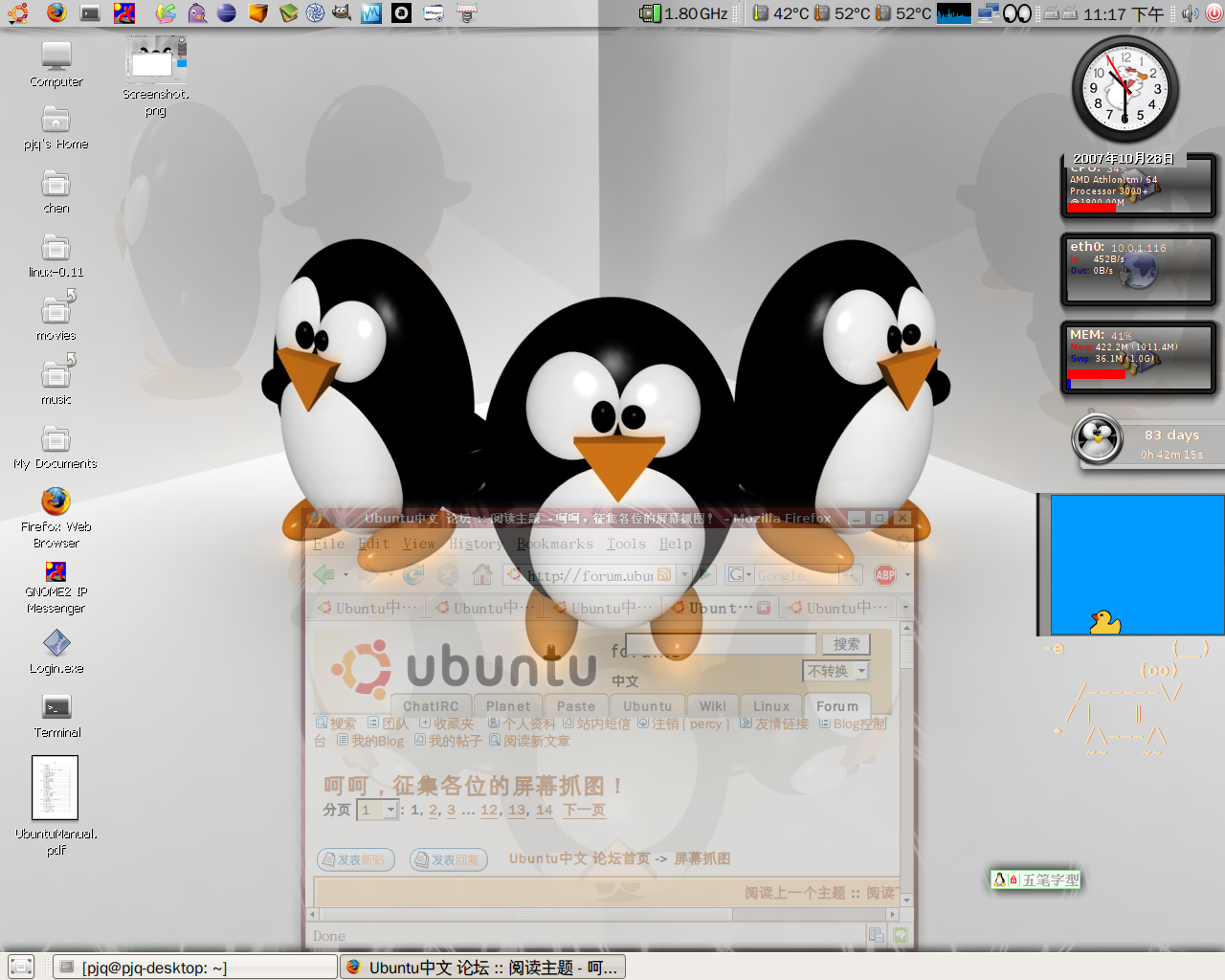This screenshot has height=980, width=1225.
Task: Select the movies folder link on desktop
Action: (56, 317)
